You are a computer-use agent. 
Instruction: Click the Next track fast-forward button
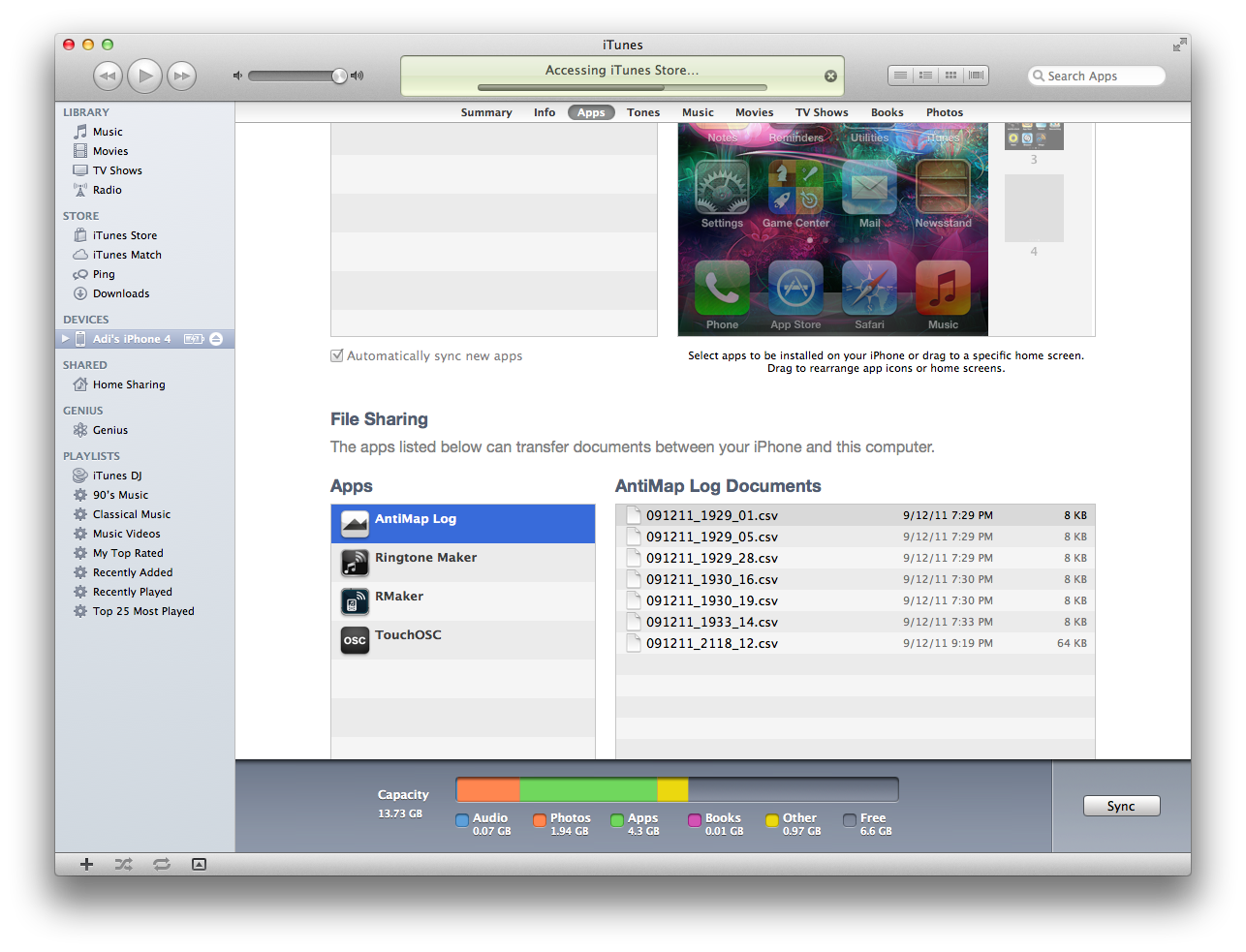pos(181,76)
